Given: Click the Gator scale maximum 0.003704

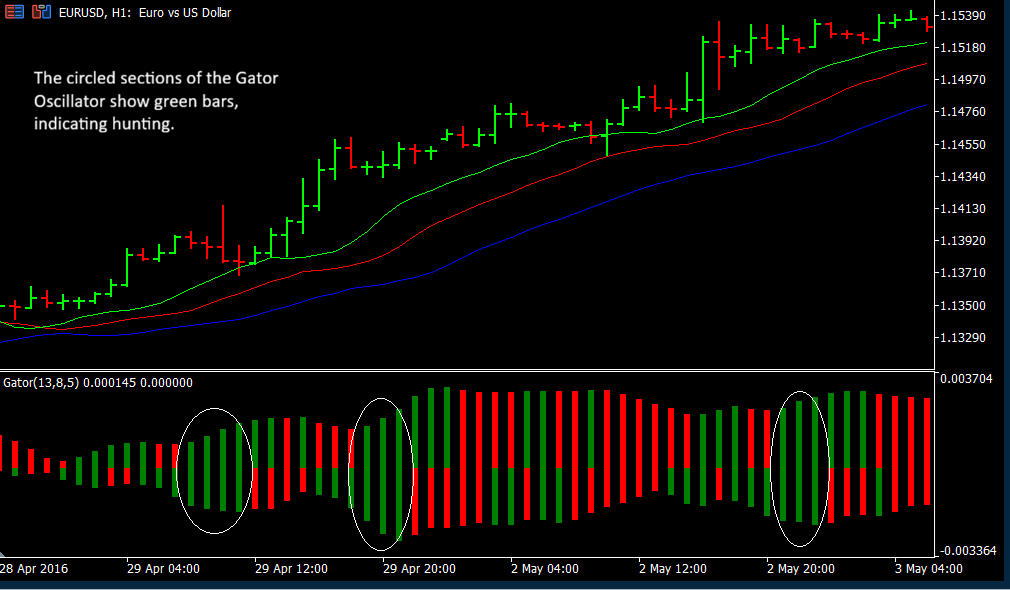Looking at the screenshot, I should coord(966,379).
